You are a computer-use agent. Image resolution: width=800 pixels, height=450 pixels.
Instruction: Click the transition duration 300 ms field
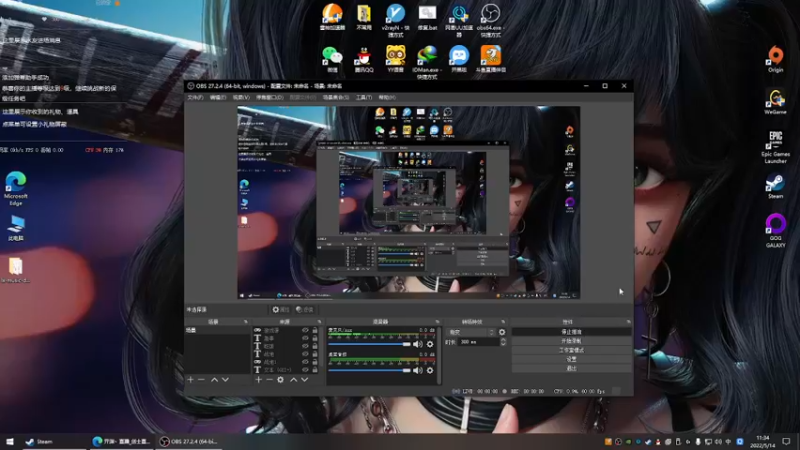pyautogui.click(x=478, y=342)
